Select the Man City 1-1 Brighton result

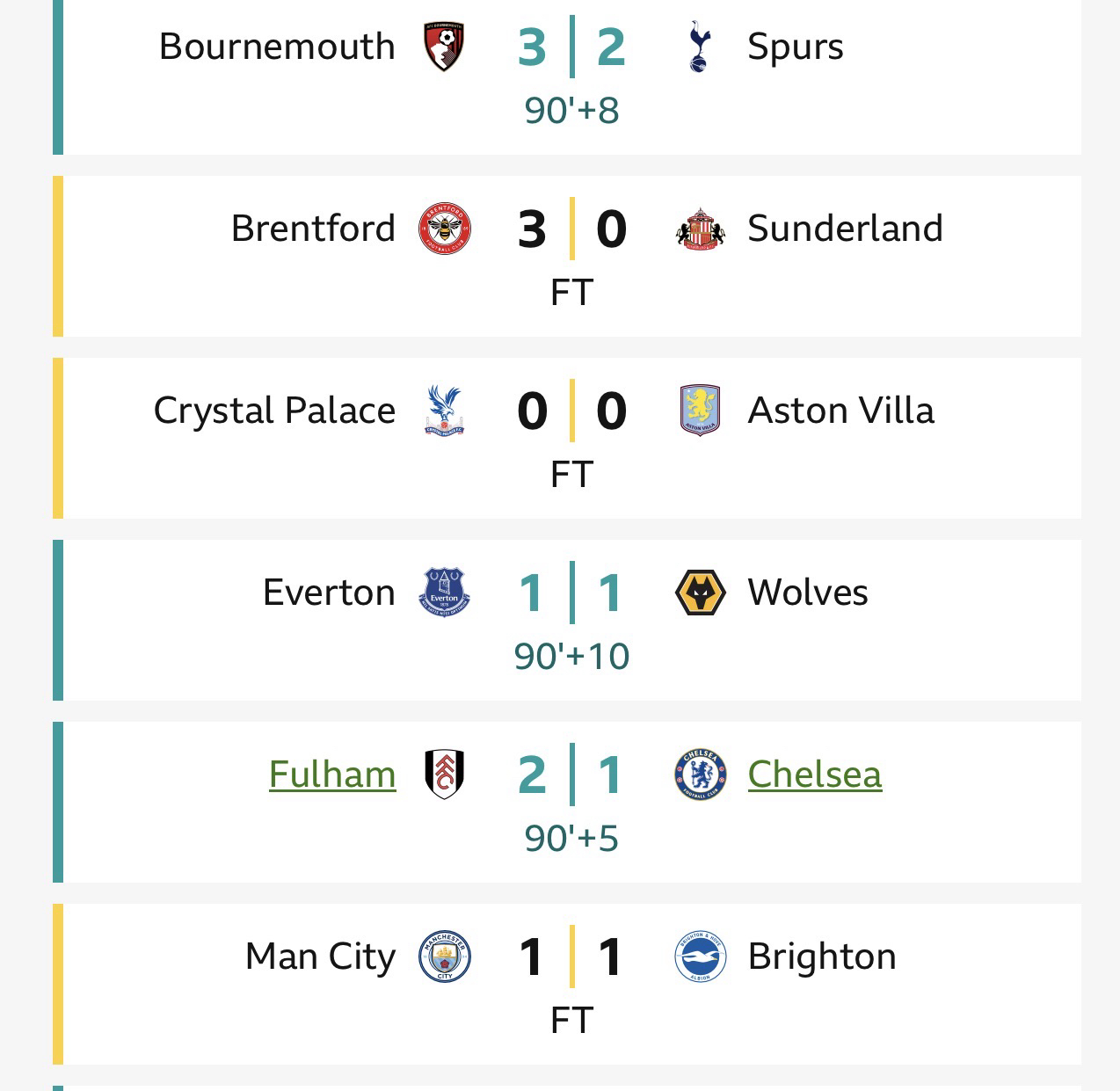[x=571, y=956]
